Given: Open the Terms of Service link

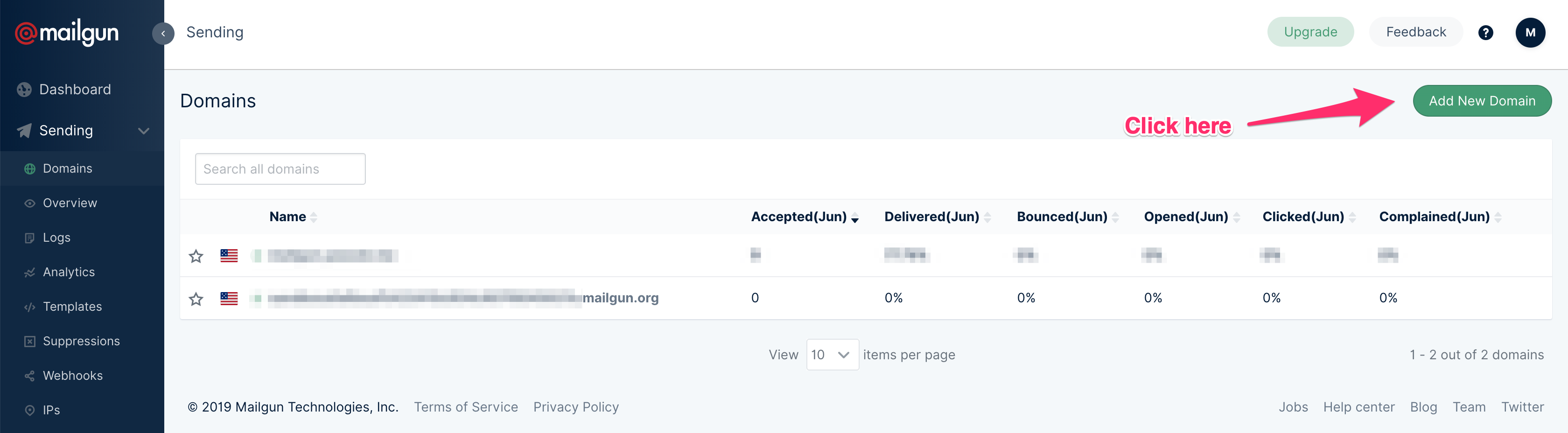Looking at the screenshot, I should 466,407.
